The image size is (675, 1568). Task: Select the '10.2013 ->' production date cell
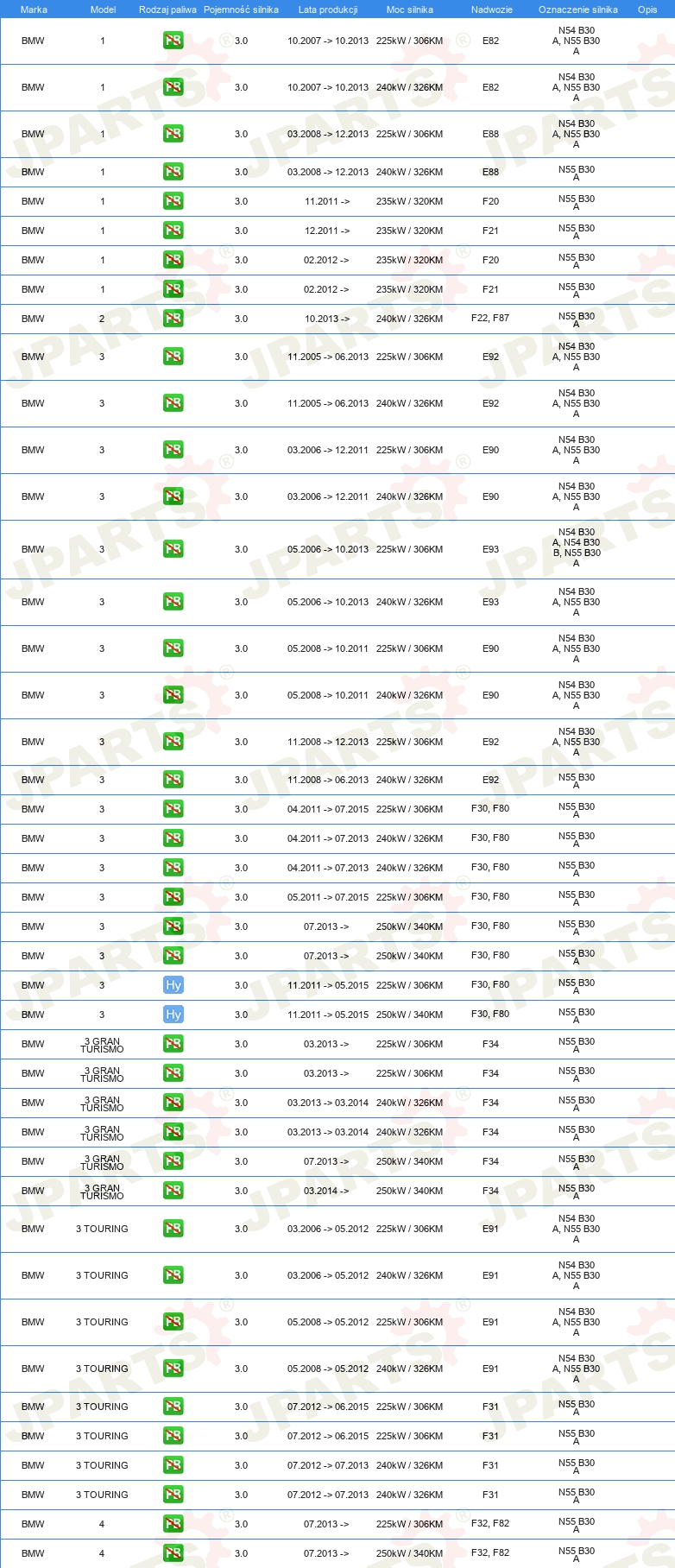click(327, 319)
